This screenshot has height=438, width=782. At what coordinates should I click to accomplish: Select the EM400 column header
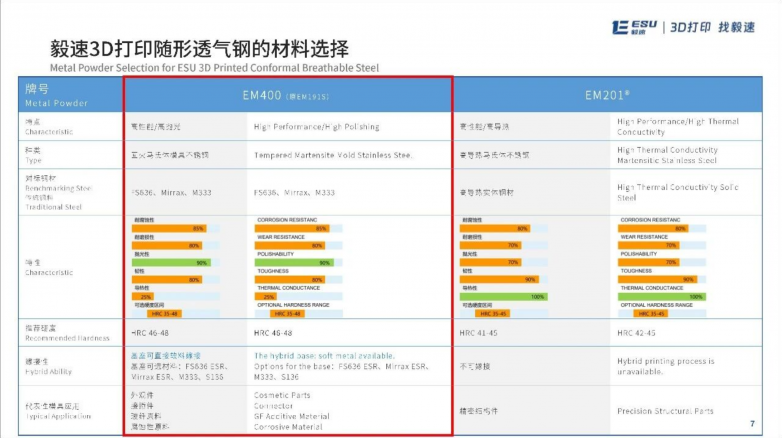[x=288, y=94]
